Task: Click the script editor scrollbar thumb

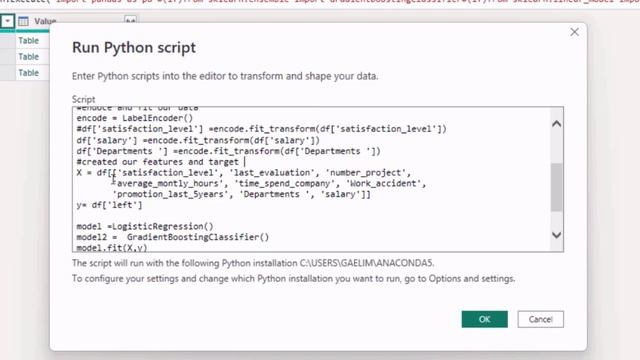Action: click(556, 187)
